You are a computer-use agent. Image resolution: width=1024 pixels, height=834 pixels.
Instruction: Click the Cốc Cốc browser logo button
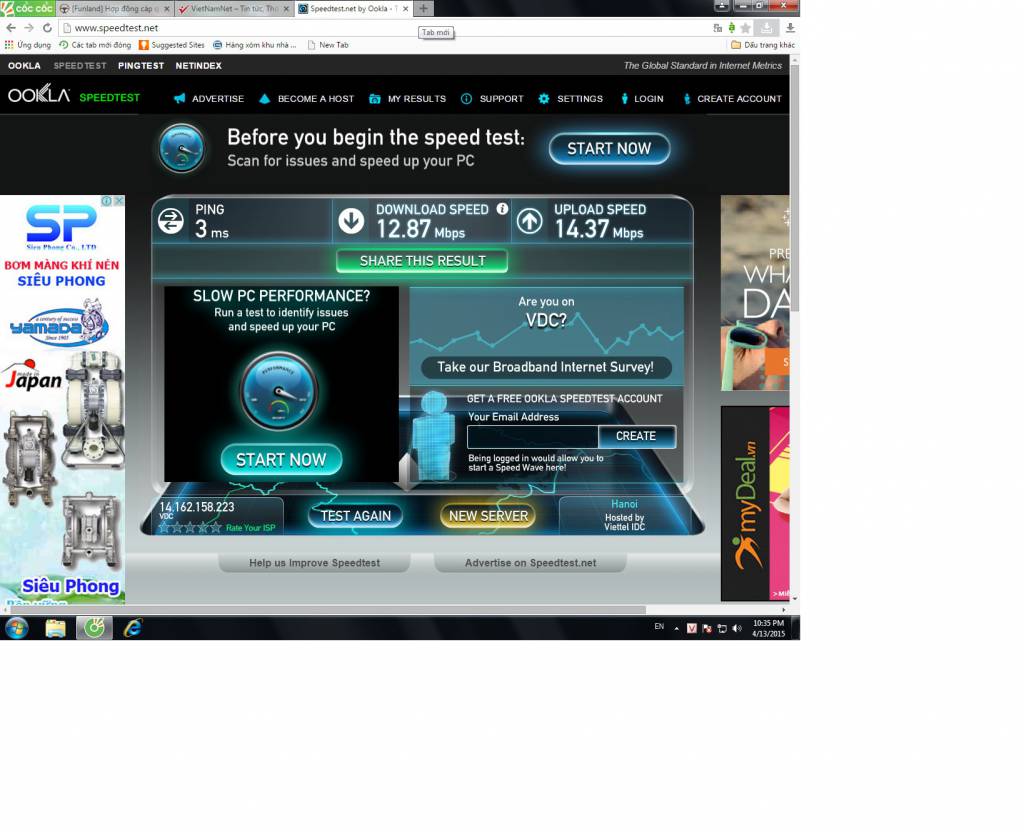click(x=27, y=8)
